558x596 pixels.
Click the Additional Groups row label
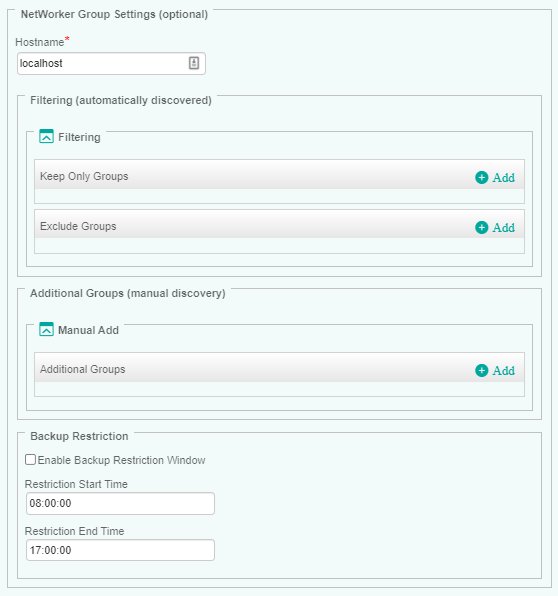click(x=82, y=369)
